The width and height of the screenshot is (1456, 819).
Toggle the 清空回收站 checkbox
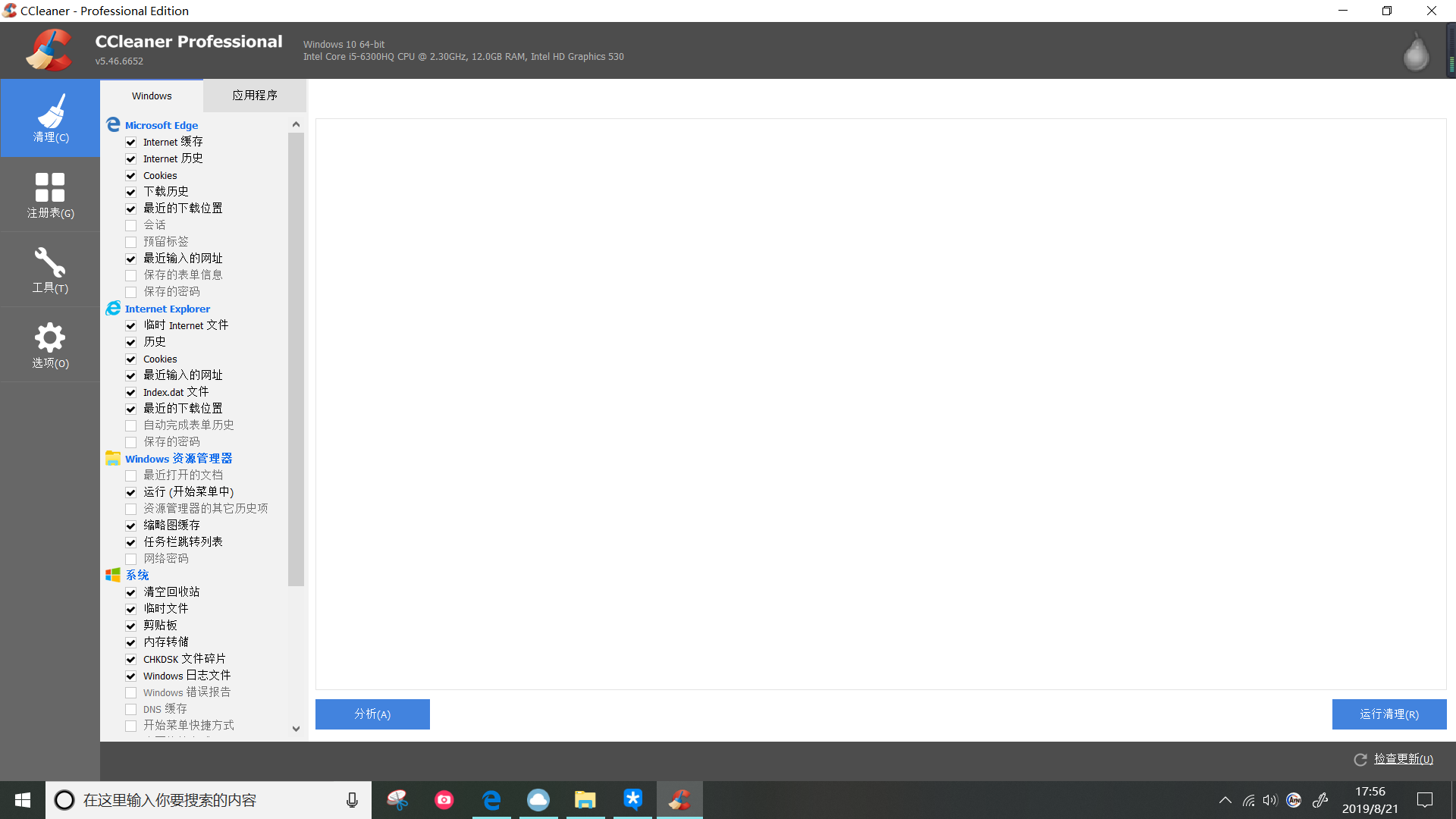[x=131, y=592]
